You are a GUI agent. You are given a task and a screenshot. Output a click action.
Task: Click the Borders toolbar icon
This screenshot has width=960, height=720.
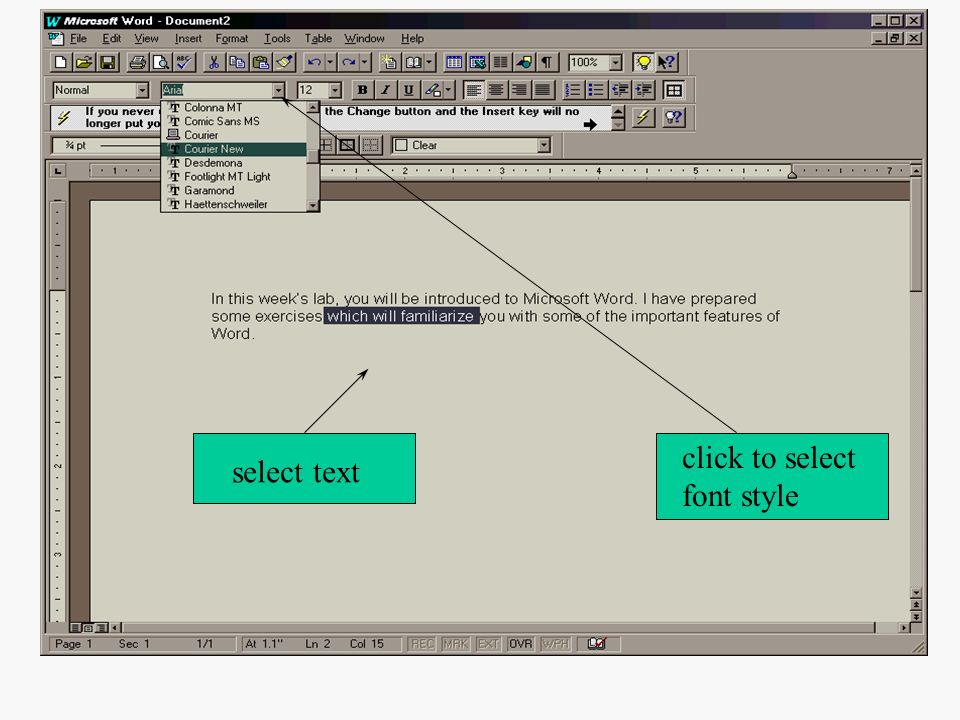click(673, 90)
